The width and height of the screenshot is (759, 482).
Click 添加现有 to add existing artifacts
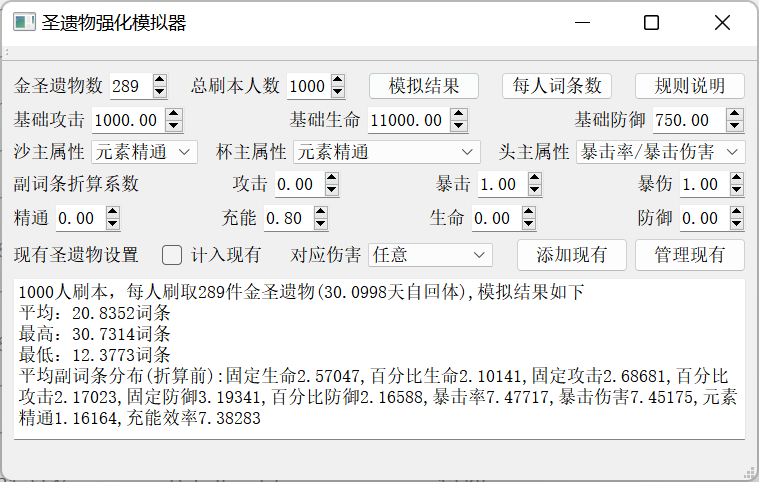click(572, 255)
